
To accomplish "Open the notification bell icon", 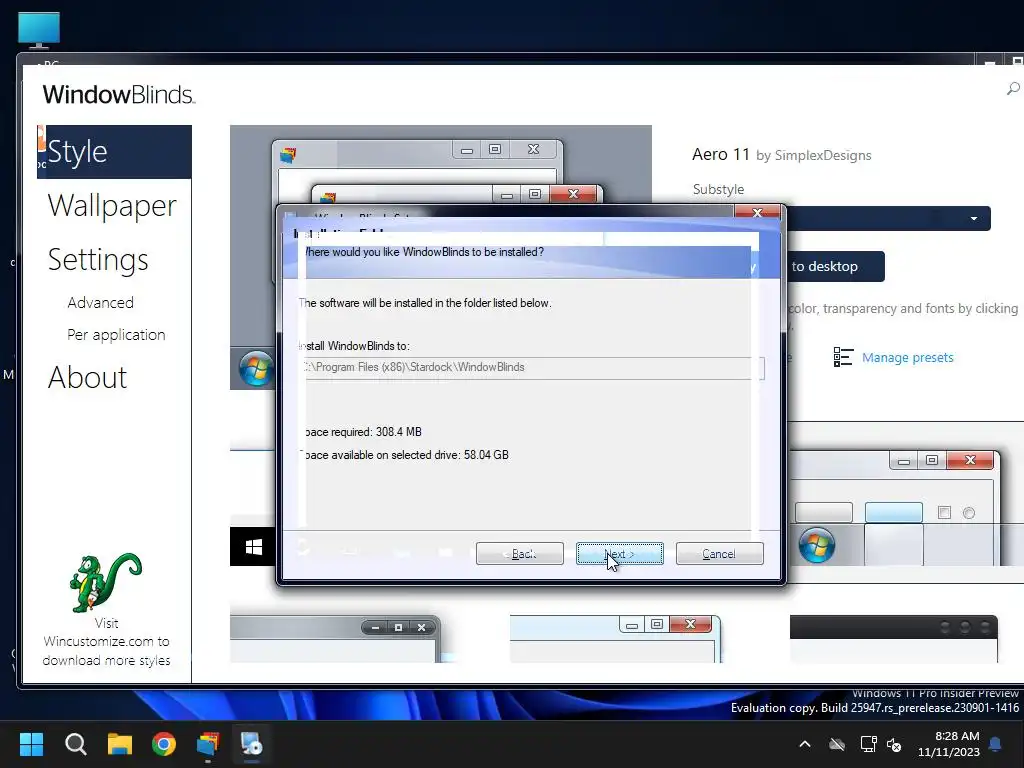I will tap(996, 744).
